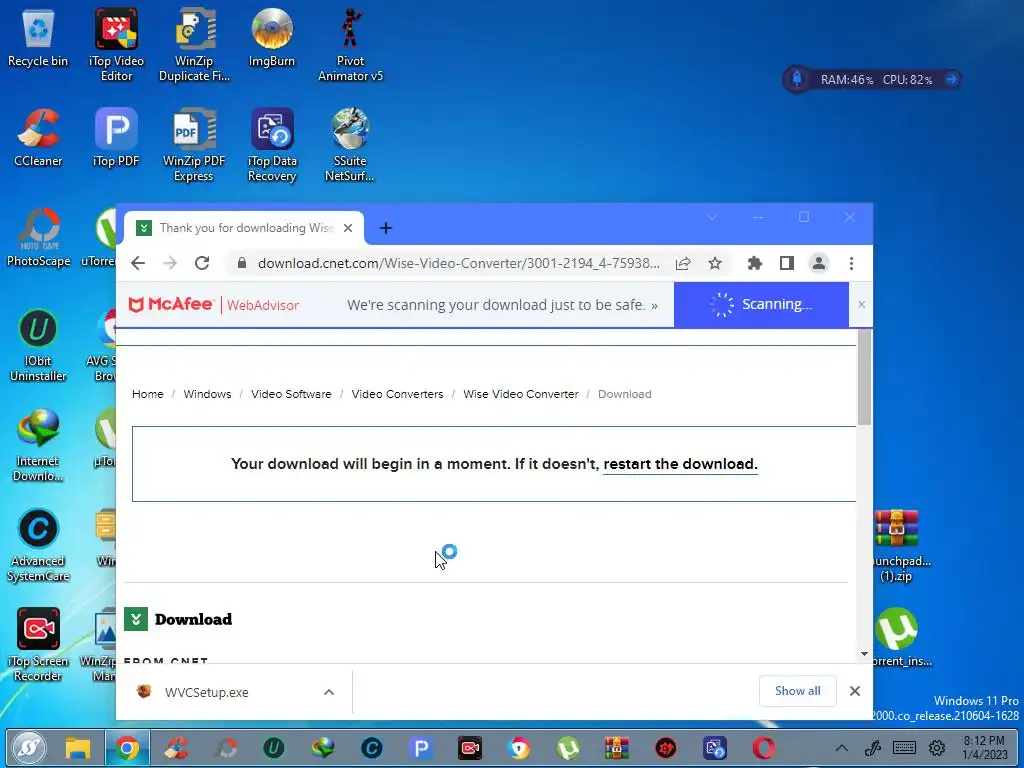
Task: Click the scrollbar down arrow
Action: click(x=864, y=654)
